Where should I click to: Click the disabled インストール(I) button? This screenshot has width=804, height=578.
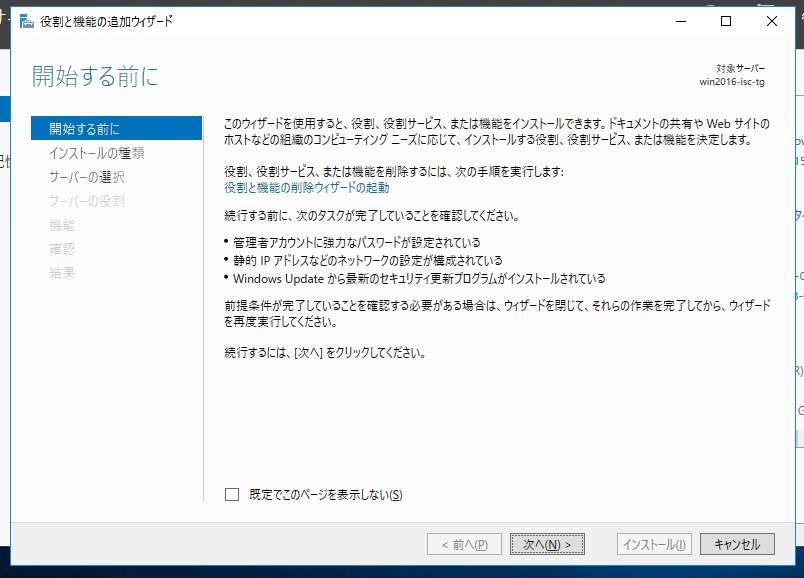pos(654,544)
